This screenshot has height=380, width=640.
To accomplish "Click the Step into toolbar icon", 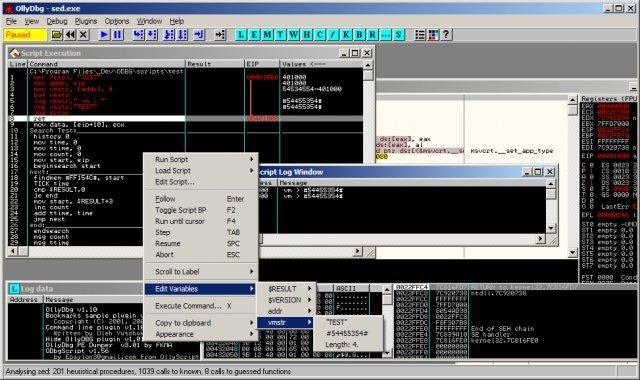I will (x=139, y=35).
